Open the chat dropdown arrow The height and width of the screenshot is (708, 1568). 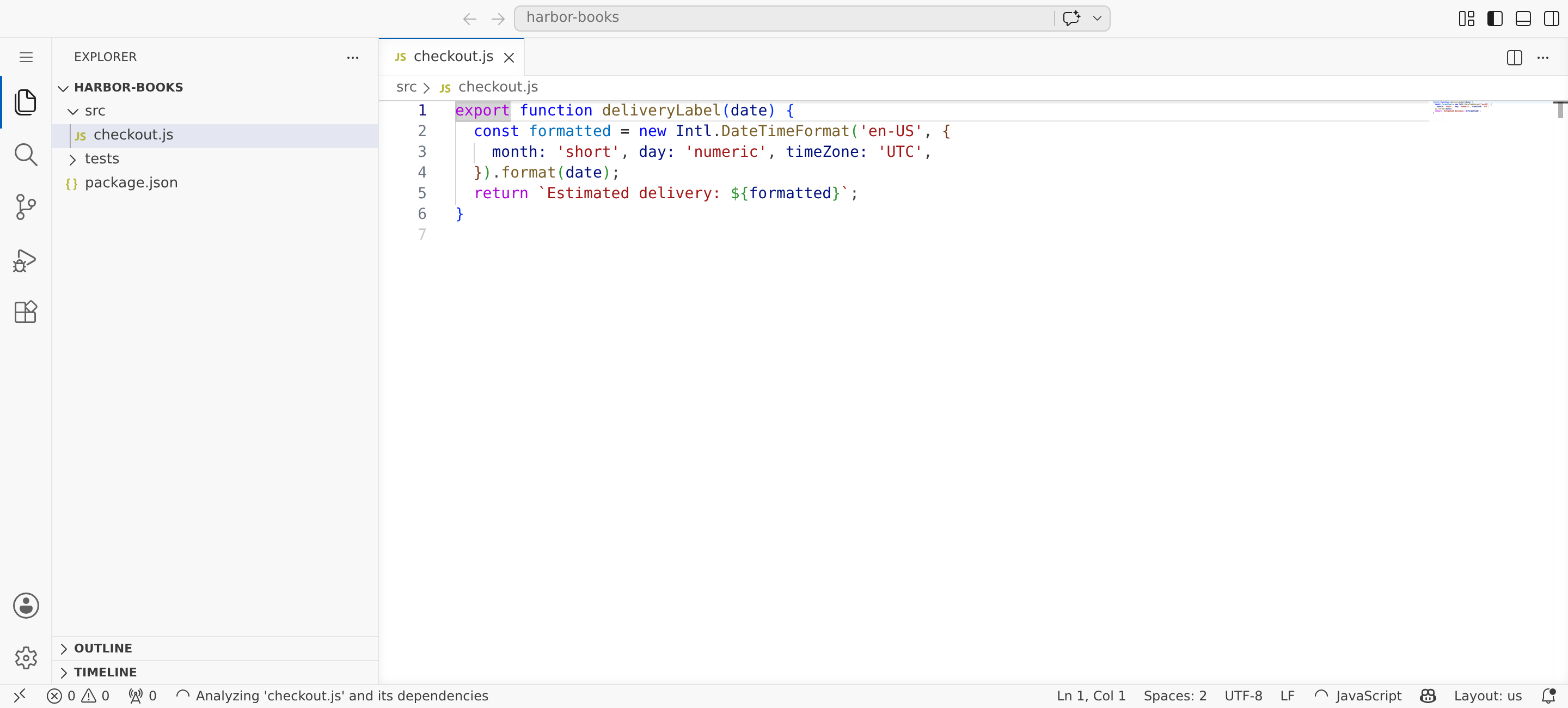coord(1097,19)
